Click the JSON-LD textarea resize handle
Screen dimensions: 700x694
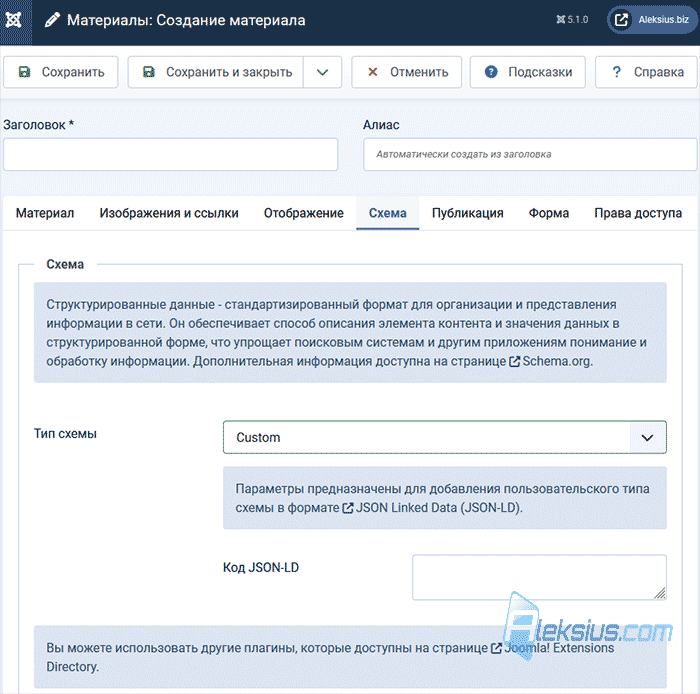tap(660, 593)
